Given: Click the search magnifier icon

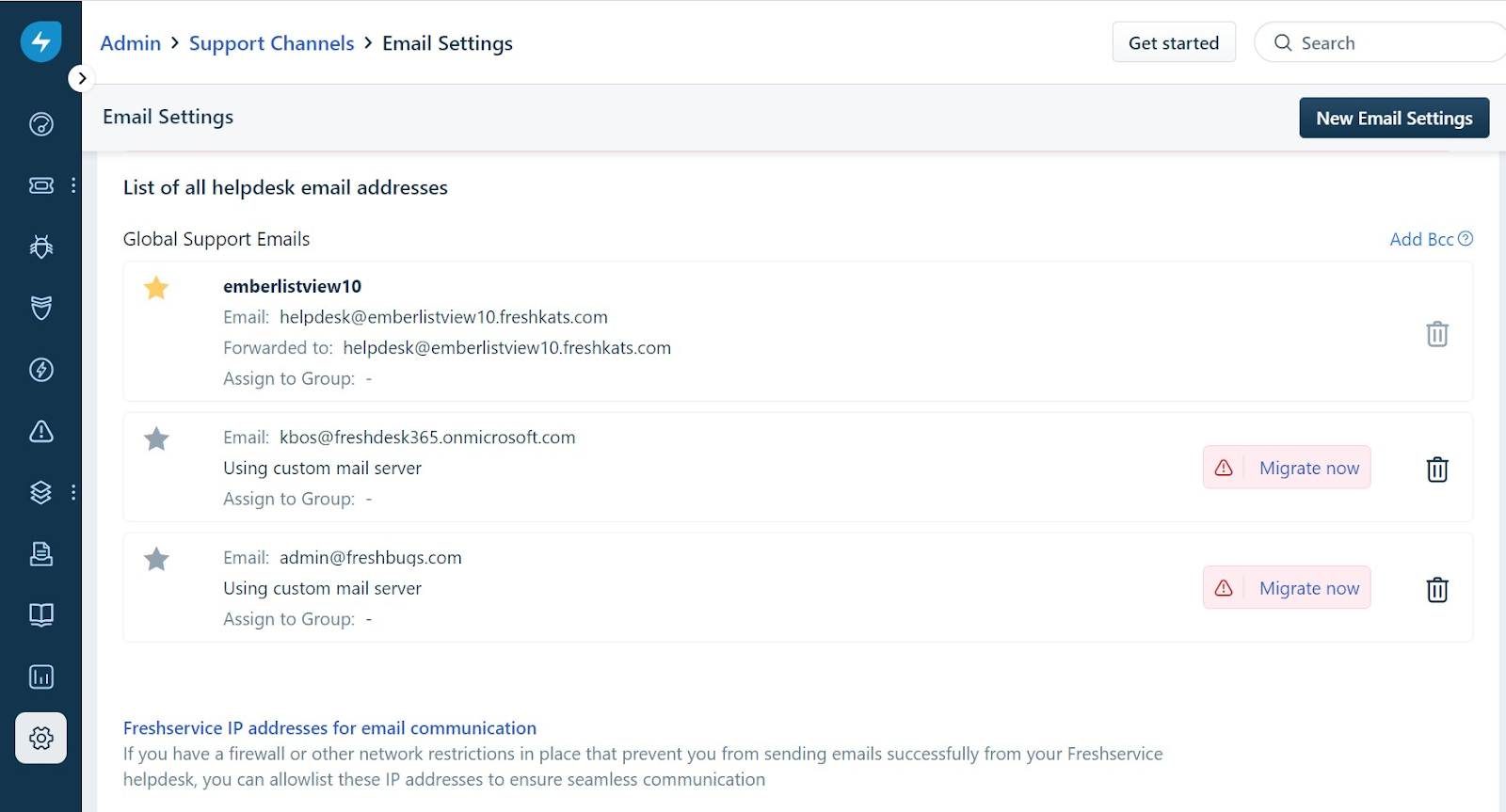Looking at the screenshot, I should coord(1283,42).
